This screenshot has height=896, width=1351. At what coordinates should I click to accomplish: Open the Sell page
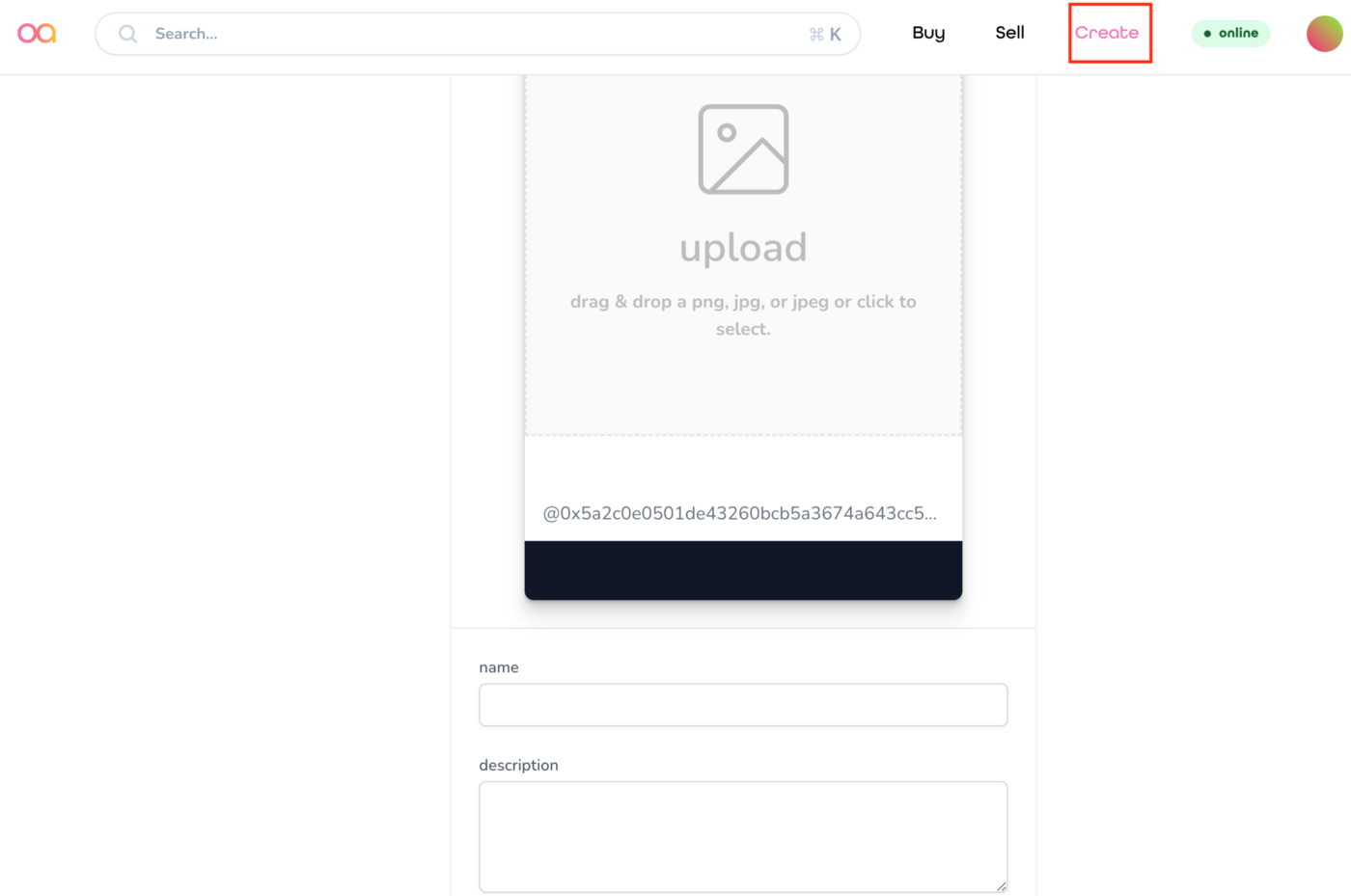1009,33
